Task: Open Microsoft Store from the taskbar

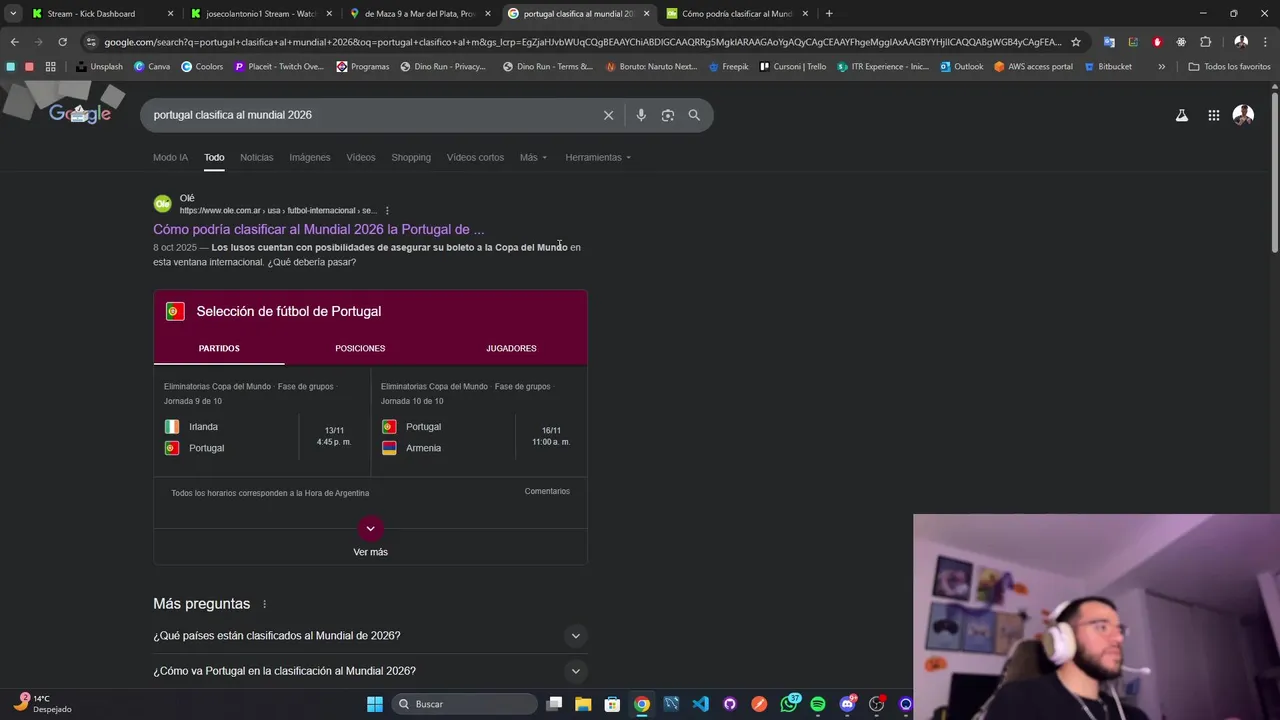Action: click(x=612, y=704)
